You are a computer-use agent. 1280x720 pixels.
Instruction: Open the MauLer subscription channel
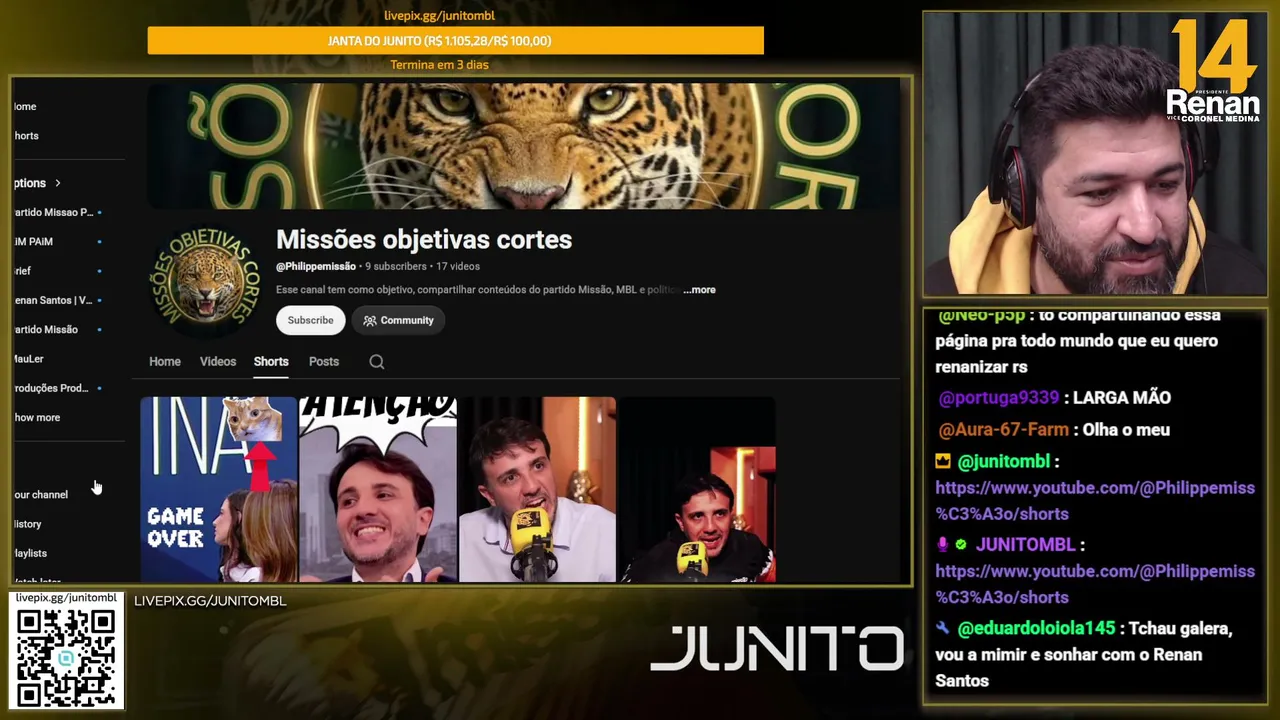tap(29, 359)
